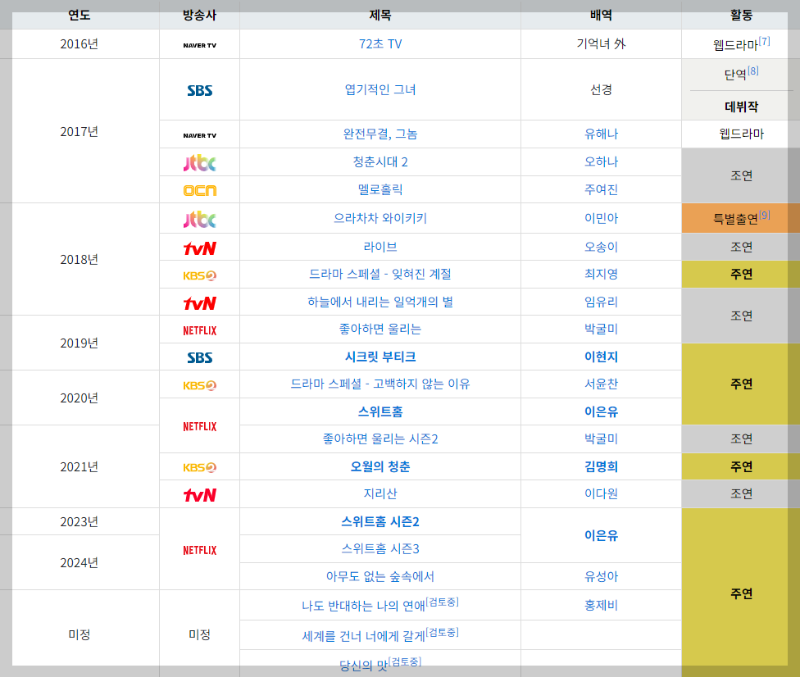Open the bold 스위트홈 title link

tap(380, 412)
